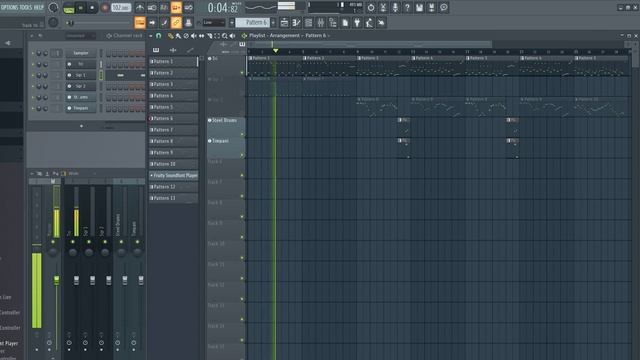The image size is (640, 360).
Task: Select Pattern 8 in the picker
Action: coord(173,141)
